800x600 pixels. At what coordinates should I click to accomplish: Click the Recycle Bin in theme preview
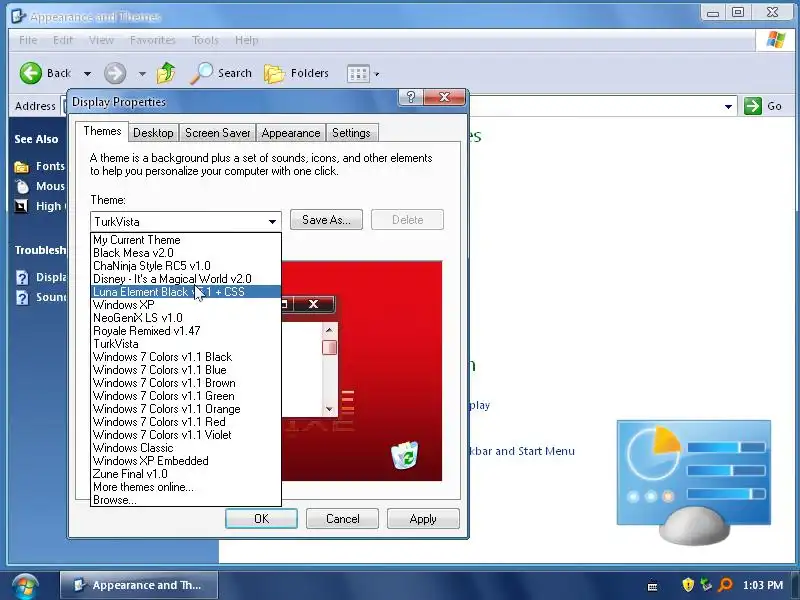405,455
